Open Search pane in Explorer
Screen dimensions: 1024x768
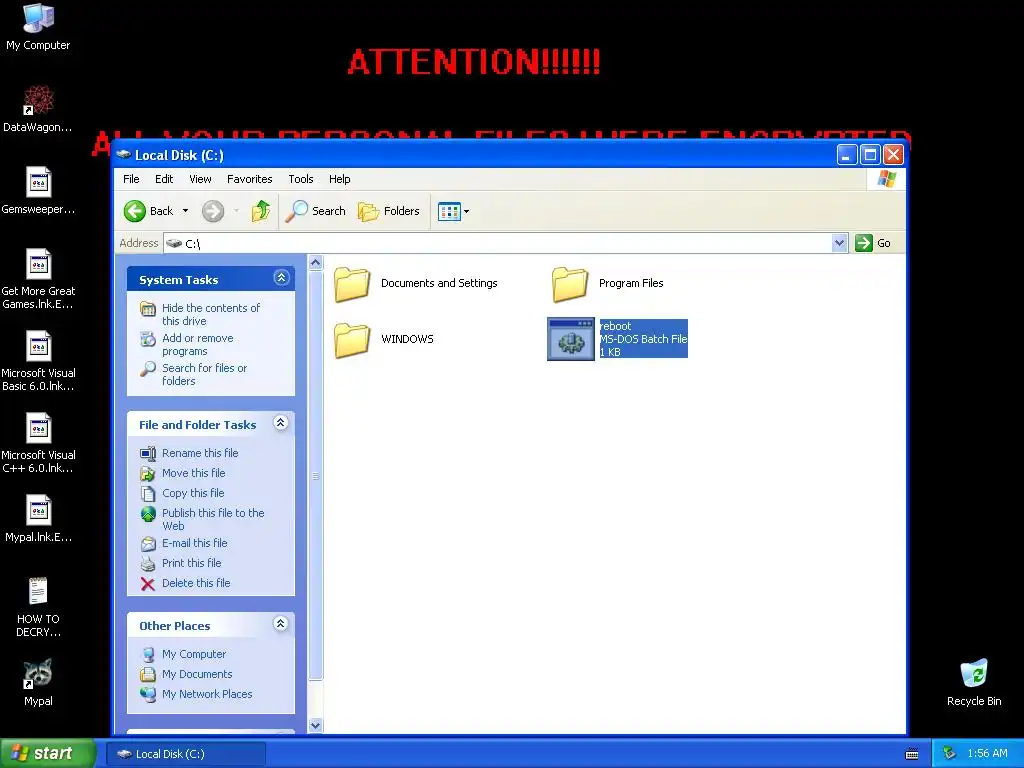click(315, 211)
